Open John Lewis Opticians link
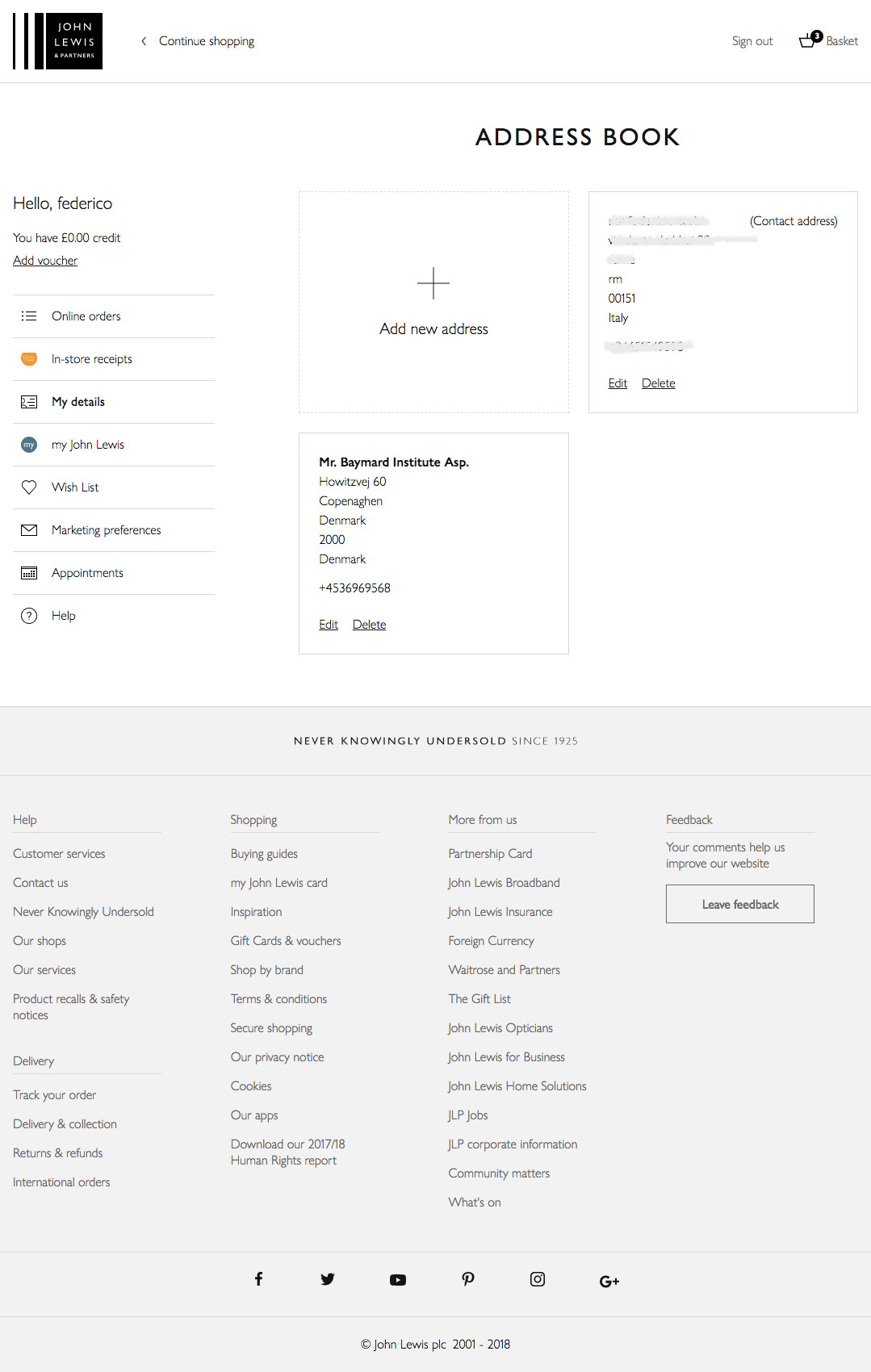 pos(500,1028)
